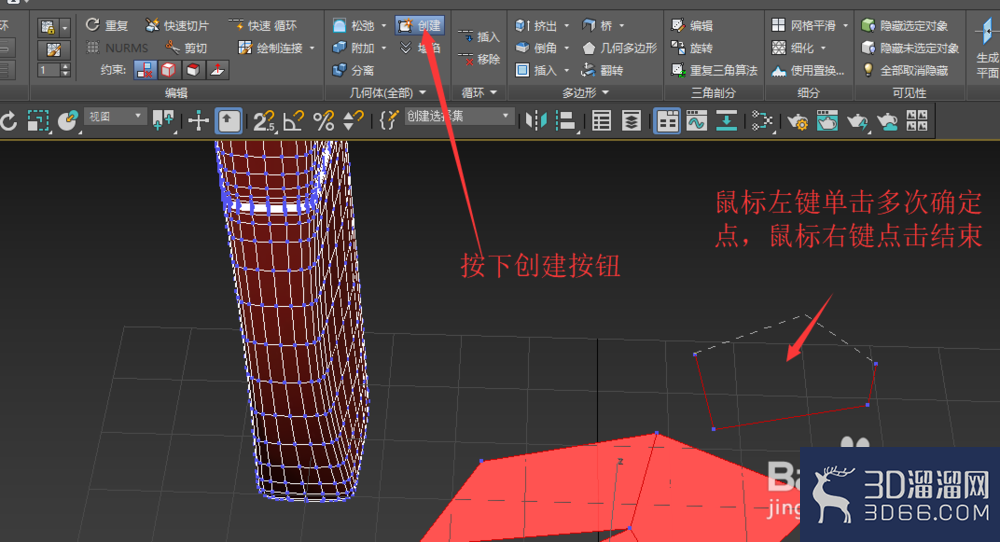
Task: Click 旋转 (Turn) triangulation tool
Action: (x=692, y=48)
